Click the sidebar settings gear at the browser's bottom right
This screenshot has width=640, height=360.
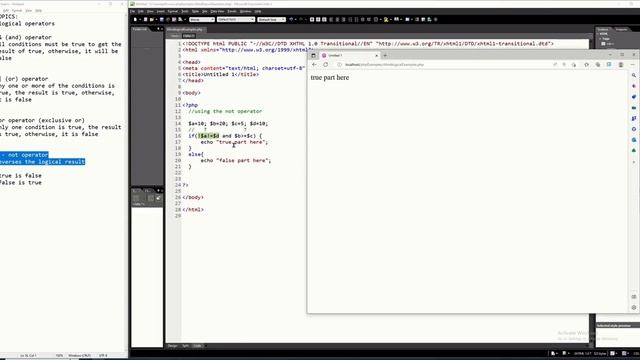point(634,307)
